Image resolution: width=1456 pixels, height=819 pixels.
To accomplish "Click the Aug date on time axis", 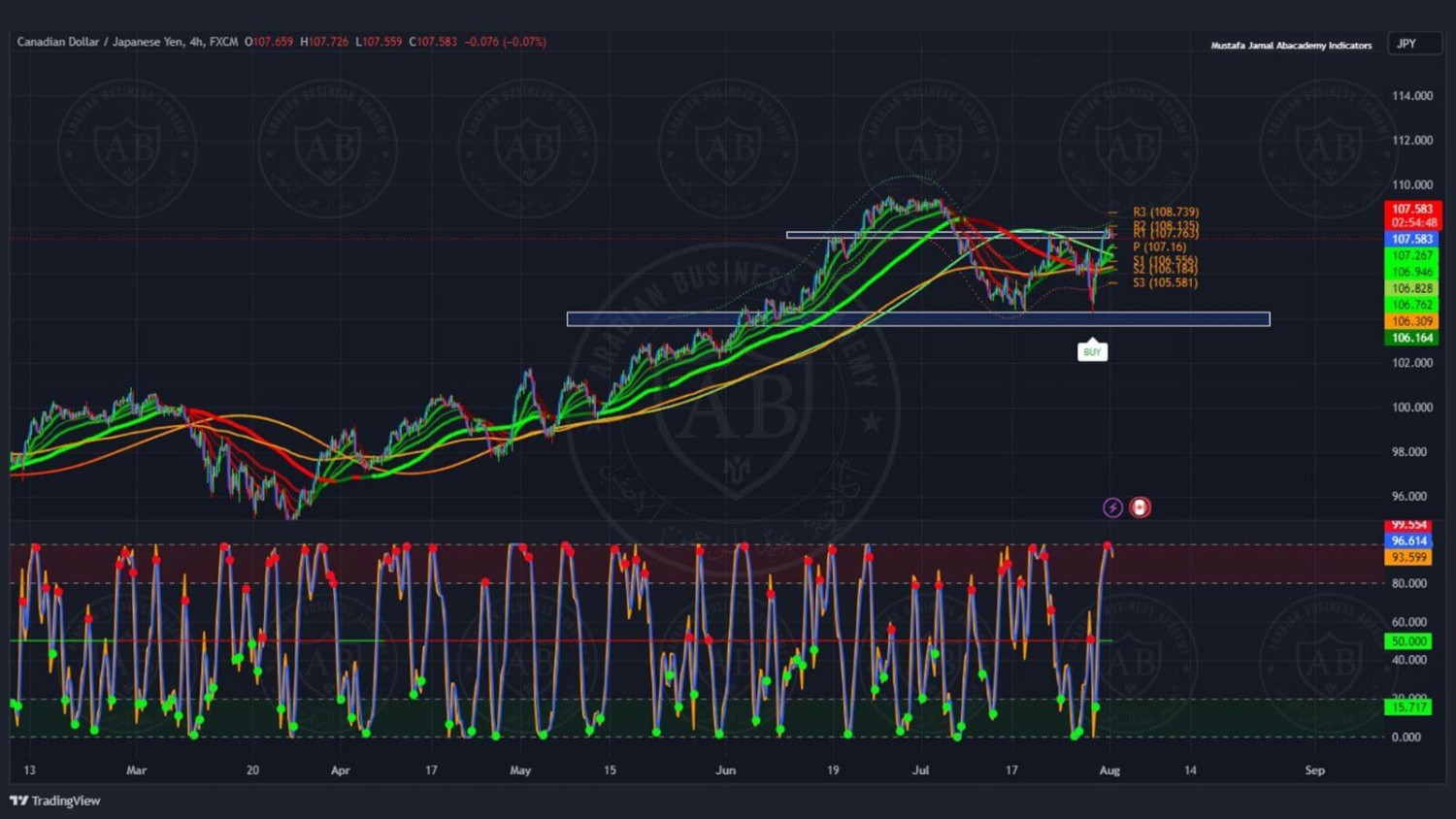I will click(x=1109, y=770).
